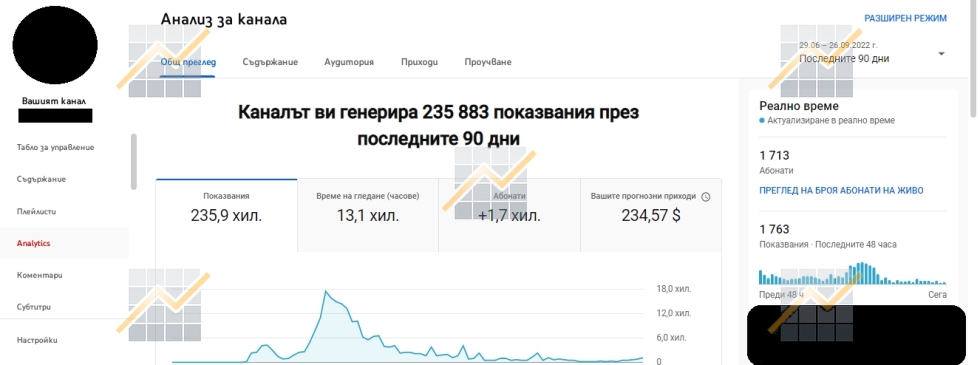Select the Абонати metric card

click(x=509, y=216)
